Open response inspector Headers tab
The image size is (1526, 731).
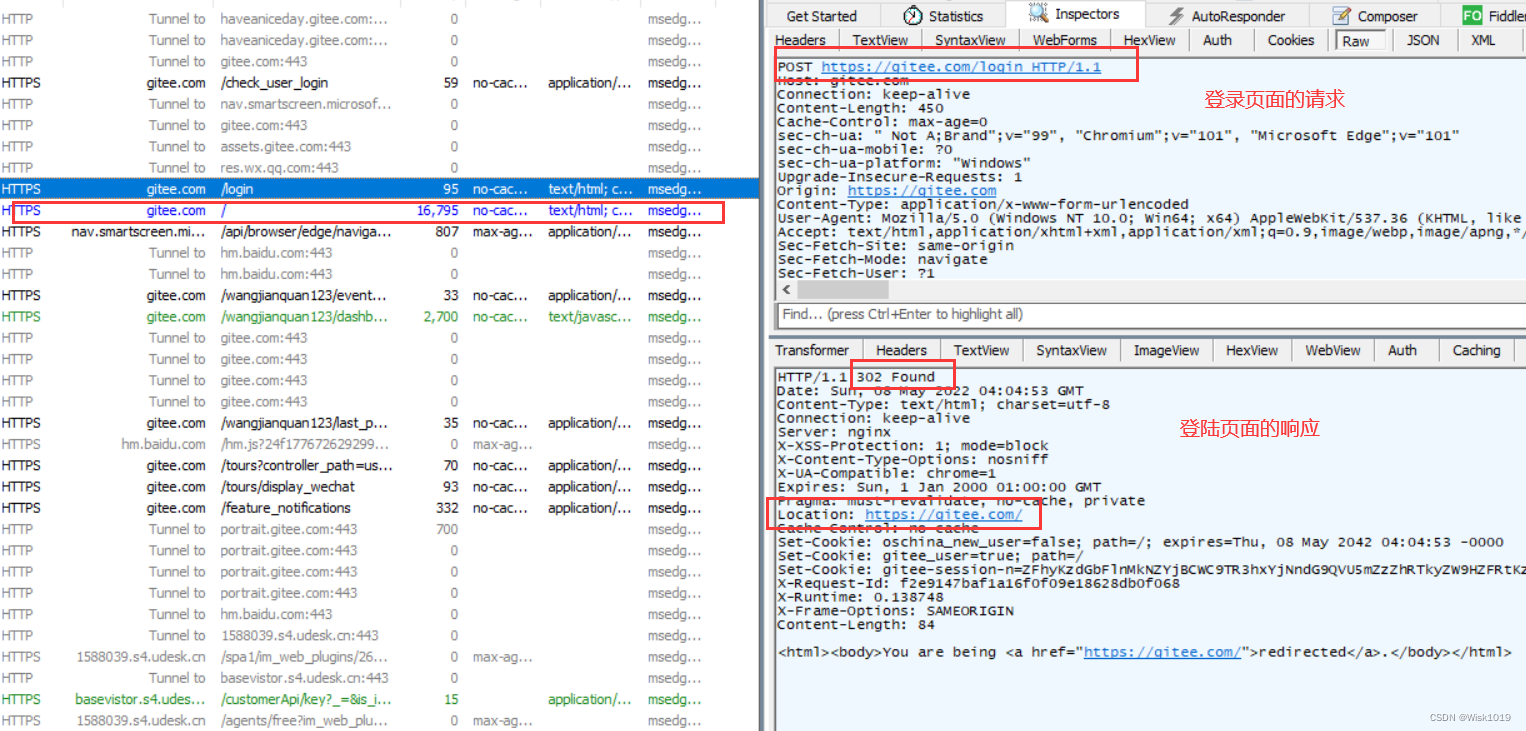pos(901,350)
